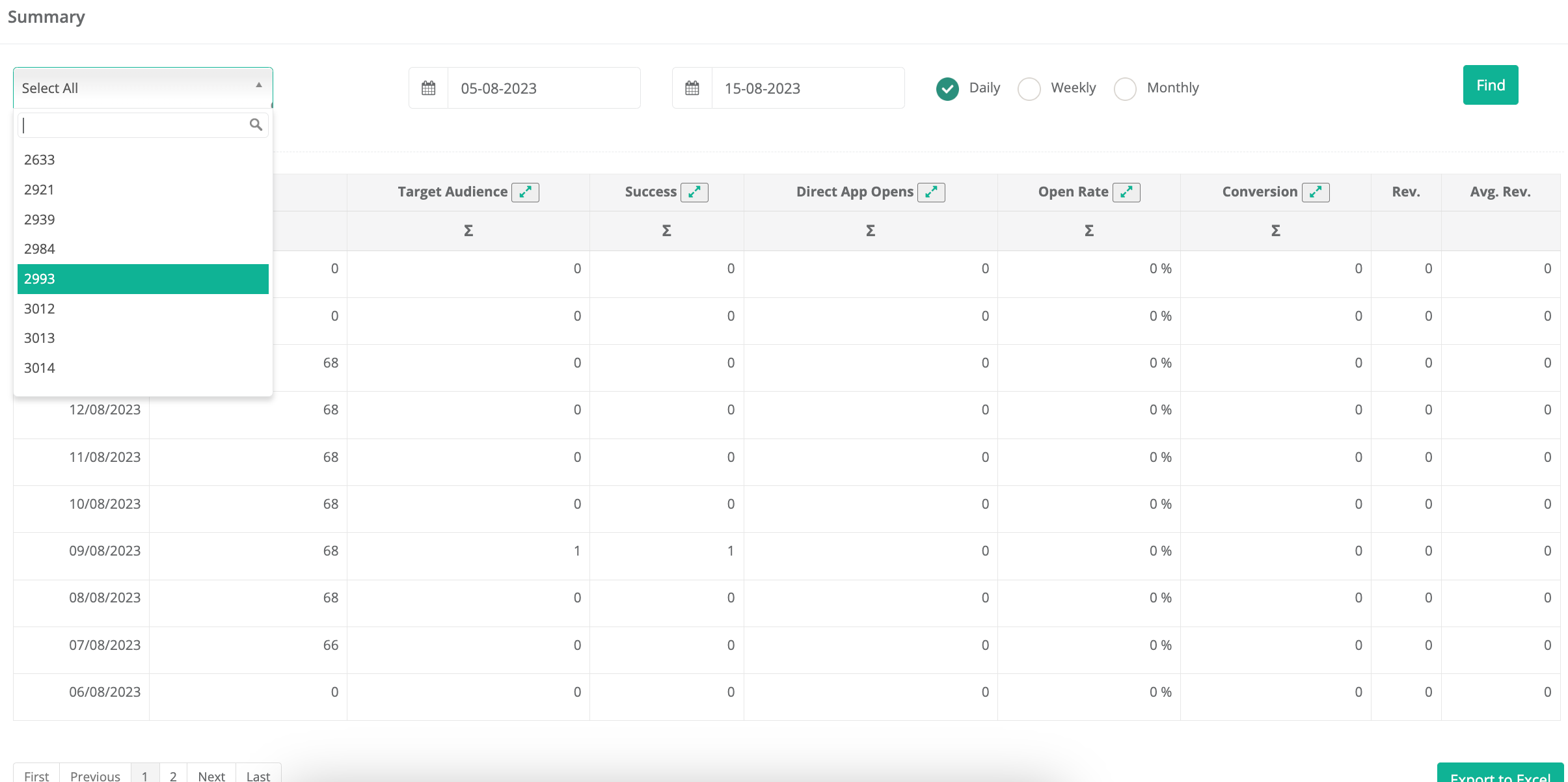Click the sigma under Target Audience
This screenshot has width=1568, height=782.
[468, 230]
